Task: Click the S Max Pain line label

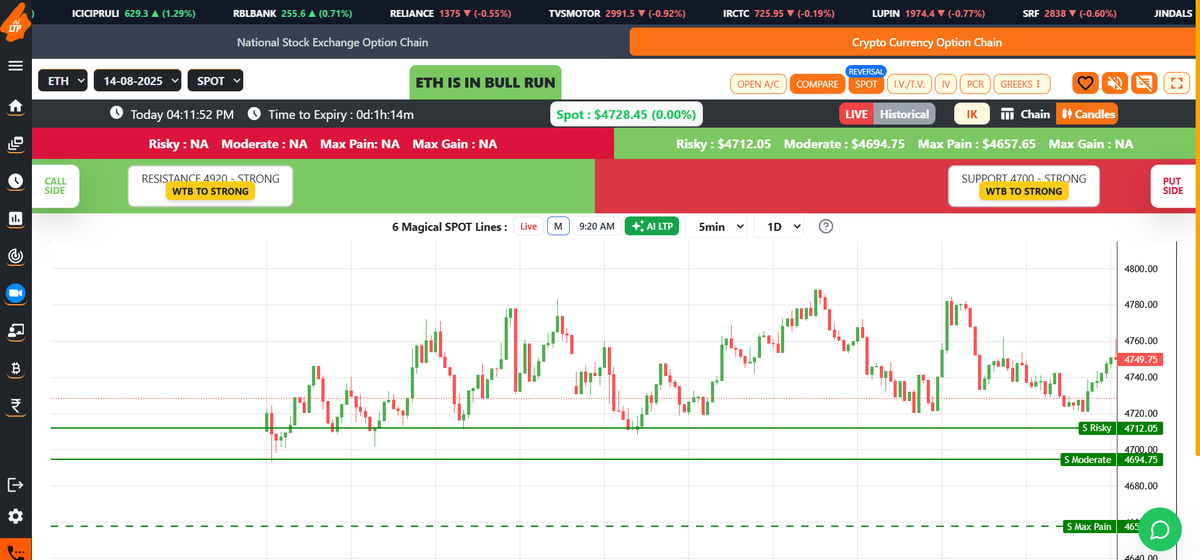Action: (x=1089, y=526)
